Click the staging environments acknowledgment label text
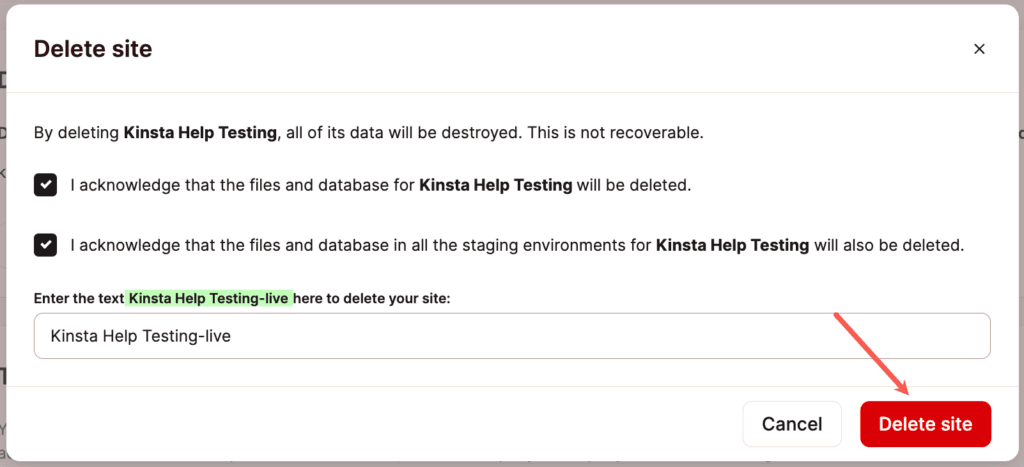Image resolution: width=1024 pixels, height=467 pixels. pos(360,245)
